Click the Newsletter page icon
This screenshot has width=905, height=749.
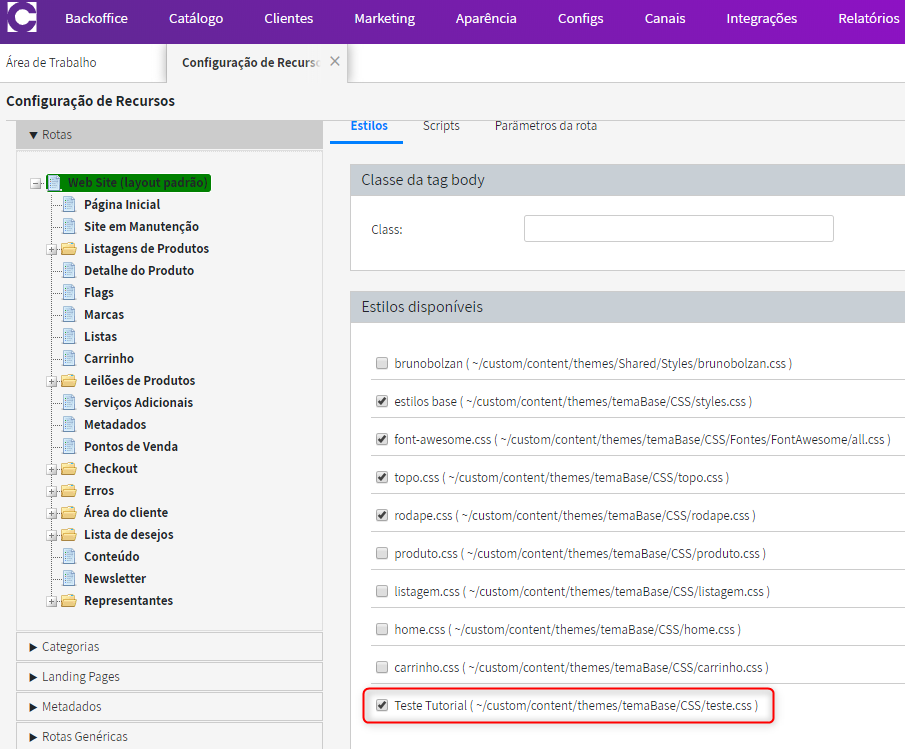(x=69, y=579)
